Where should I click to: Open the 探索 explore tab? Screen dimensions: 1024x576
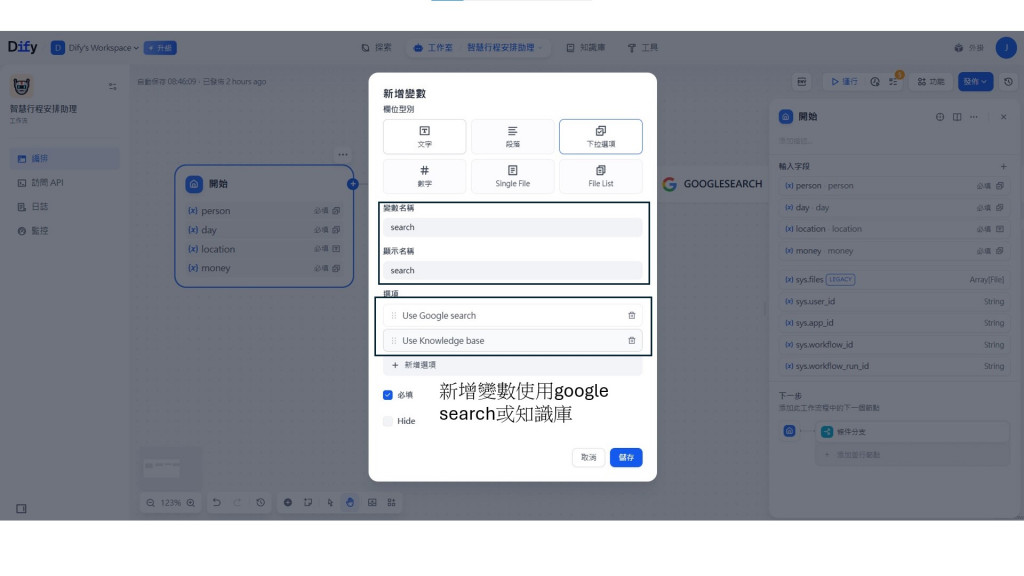tap(377, 48)
